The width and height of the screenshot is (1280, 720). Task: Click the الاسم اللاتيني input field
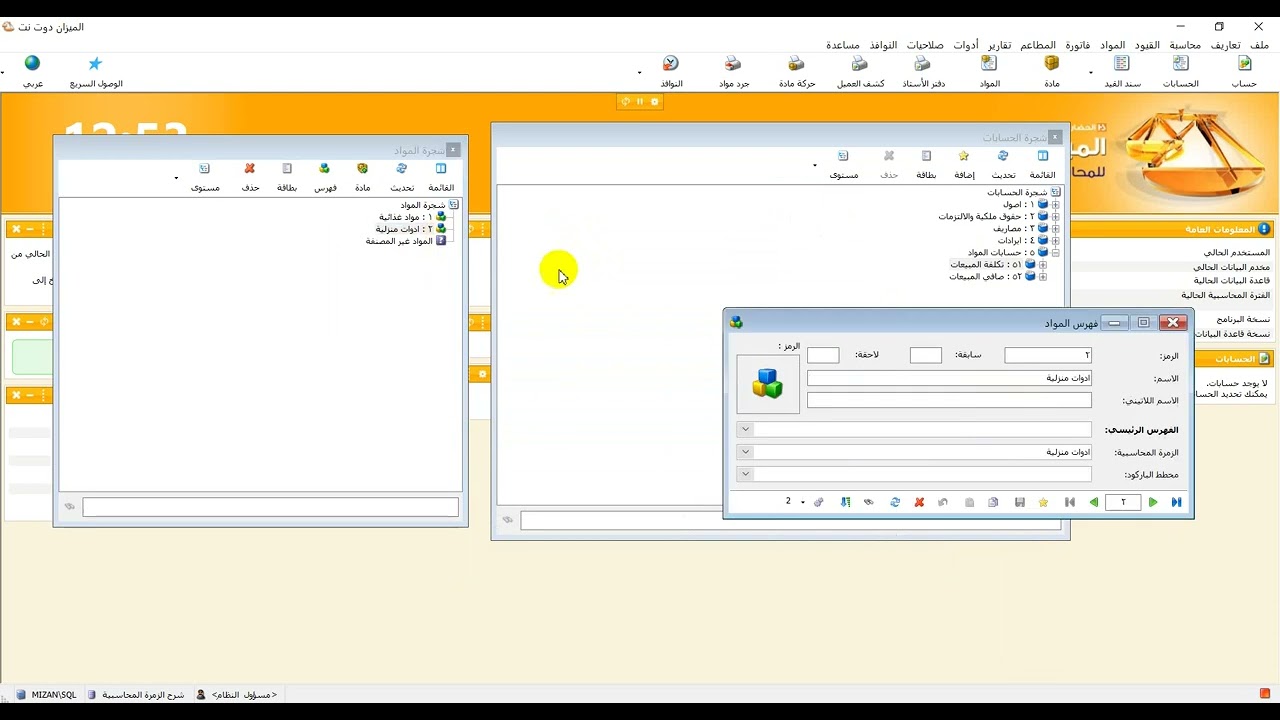(x=949, y=400)
